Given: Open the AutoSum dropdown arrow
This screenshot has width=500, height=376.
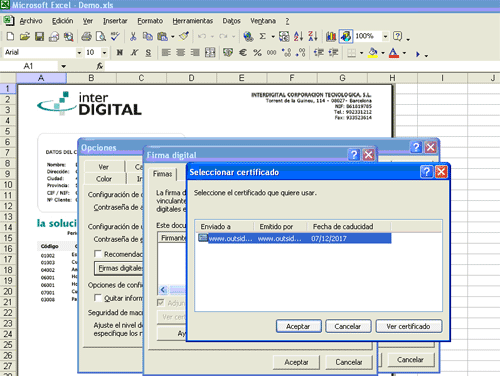Looking at the screenshot, I should pos(273,36).
